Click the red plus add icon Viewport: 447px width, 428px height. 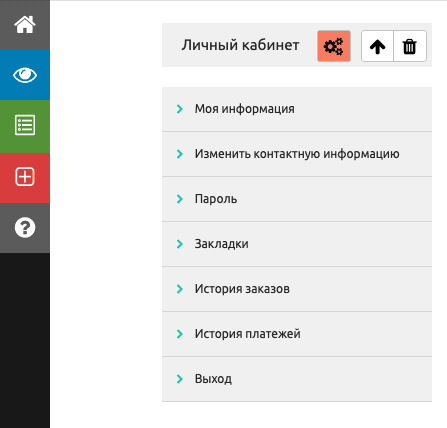coord(25,177)
